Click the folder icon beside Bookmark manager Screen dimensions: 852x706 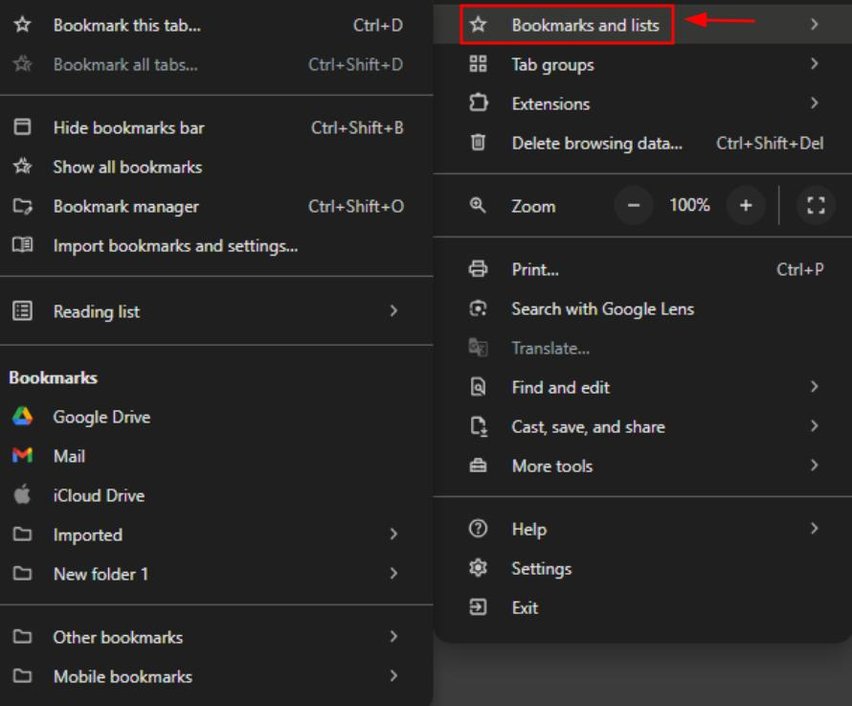22,206
